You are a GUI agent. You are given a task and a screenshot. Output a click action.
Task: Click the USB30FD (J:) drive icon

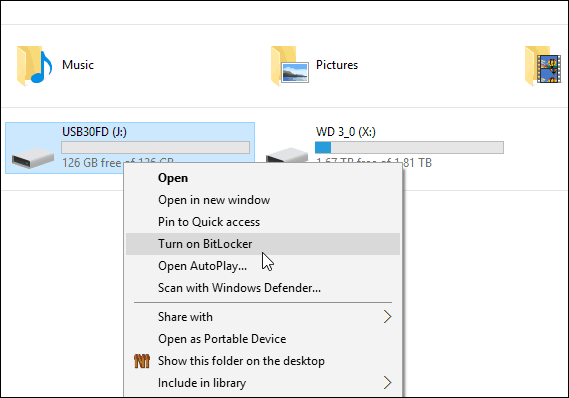coord(33,159)
